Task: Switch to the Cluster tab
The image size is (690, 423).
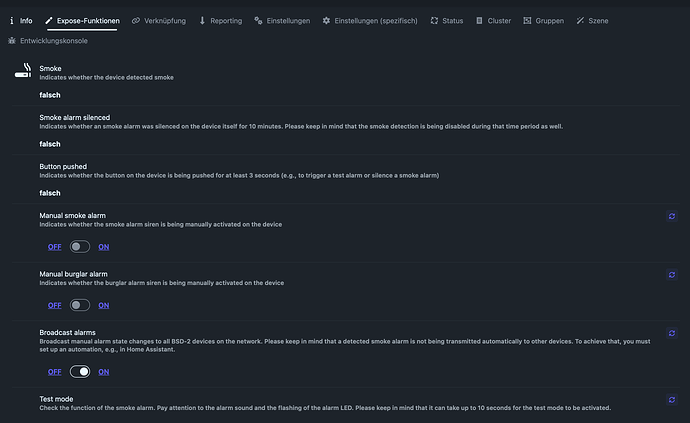Action: tap(493, 21)
